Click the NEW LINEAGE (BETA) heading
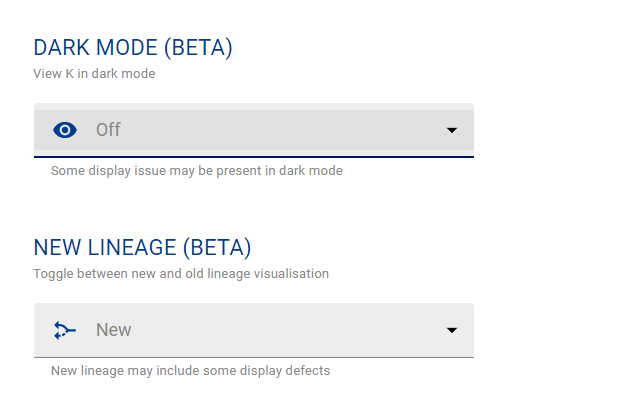This screenshot has width=638, height=413. point(142,248)
